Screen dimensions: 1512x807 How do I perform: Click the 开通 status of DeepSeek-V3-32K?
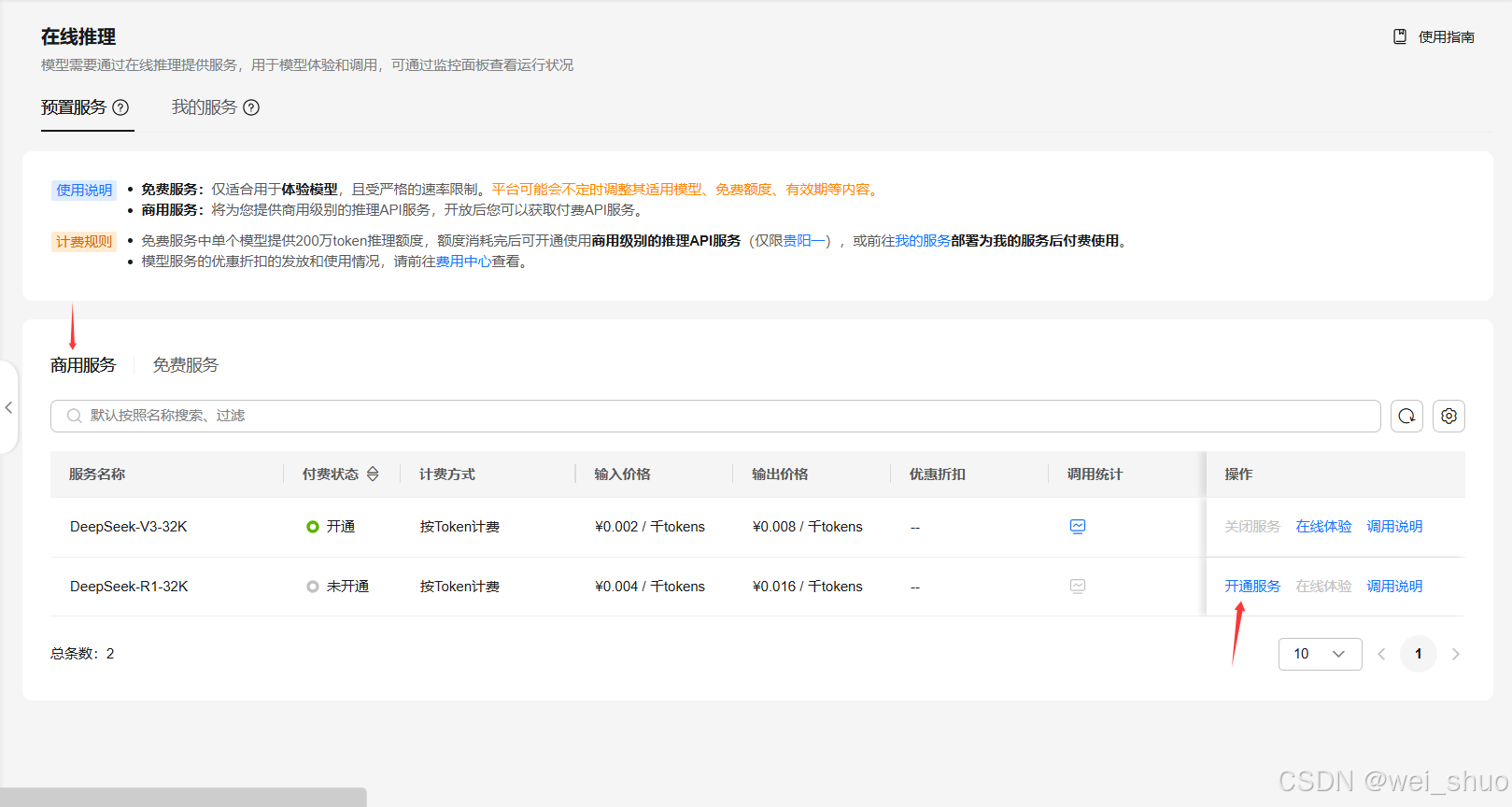click(331, 527)
